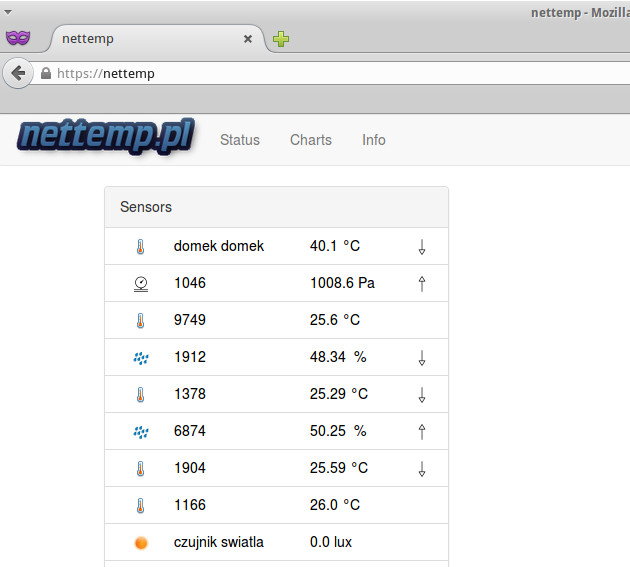
Task: Open the Status page
Action: [240, 140]
